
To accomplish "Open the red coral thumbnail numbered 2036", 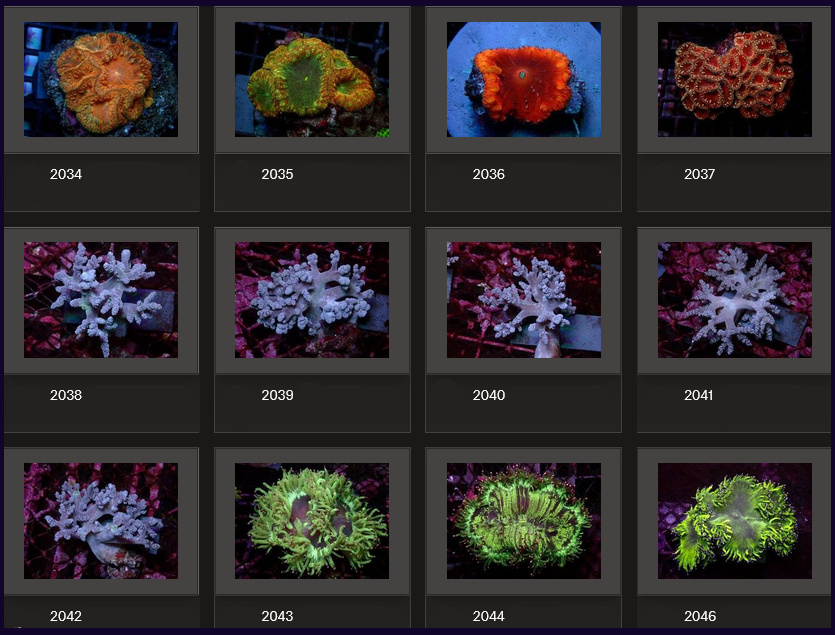I will coord(523,79).
